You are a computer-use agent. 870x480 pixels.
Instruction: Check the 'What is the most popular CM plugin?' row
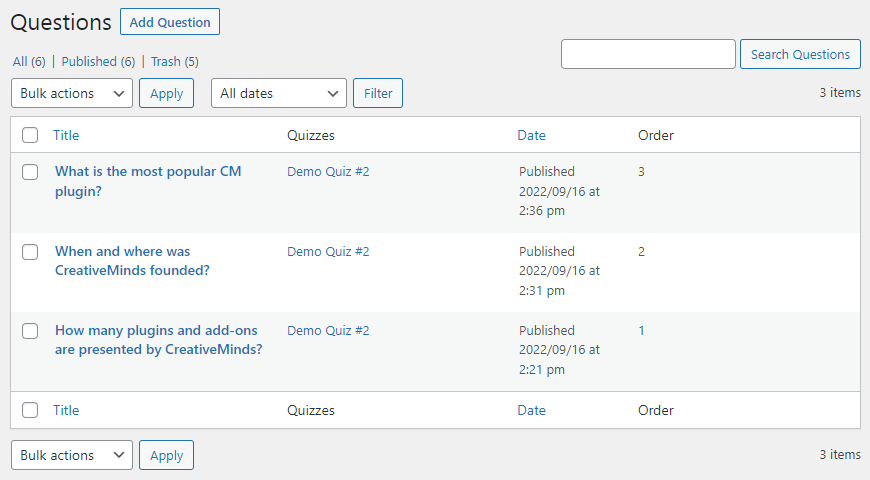(x=30, y=171)
